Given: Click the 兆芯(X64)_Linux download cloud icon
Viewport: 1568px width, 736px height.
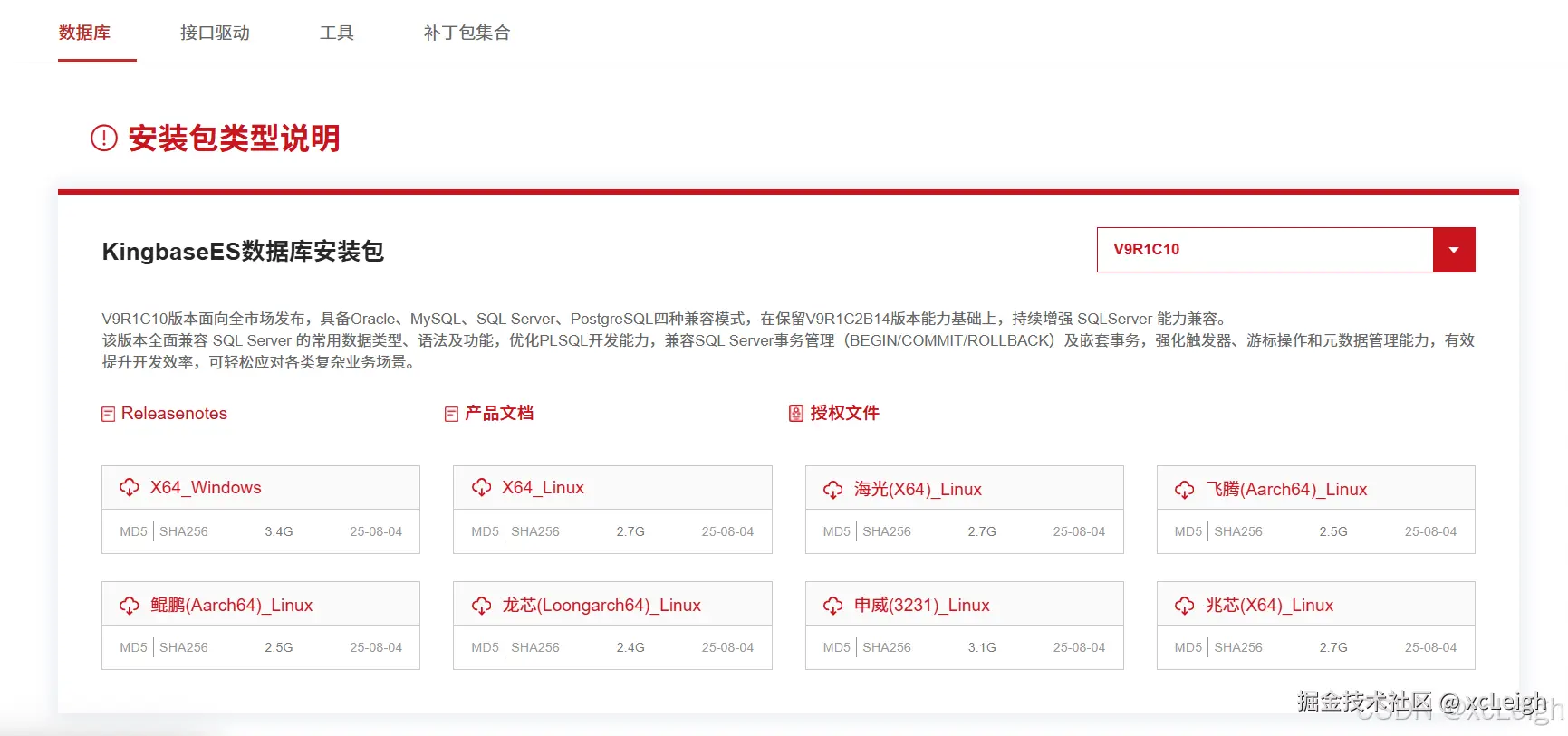Looking at the screenshot, I should (x=1184, y=605).
